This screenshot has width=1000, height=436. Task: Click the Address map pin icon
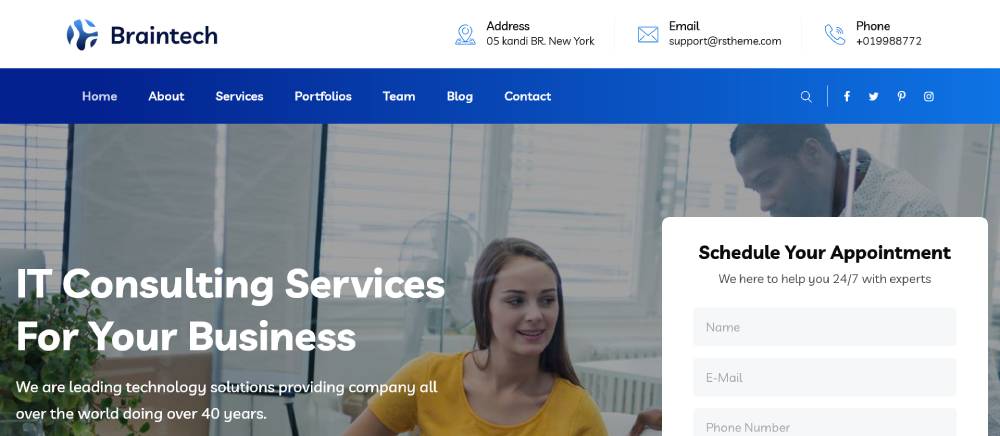click(466, 34)
